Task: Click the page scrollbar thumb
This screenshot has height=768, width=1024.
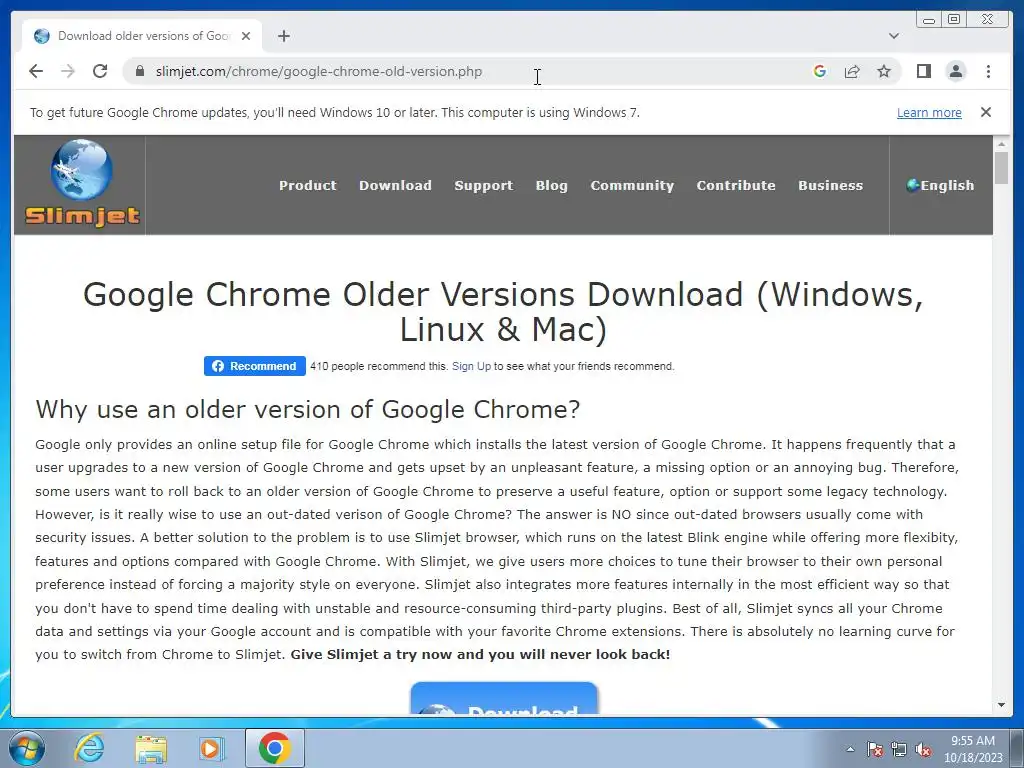Action: (x=1001, y=167)
